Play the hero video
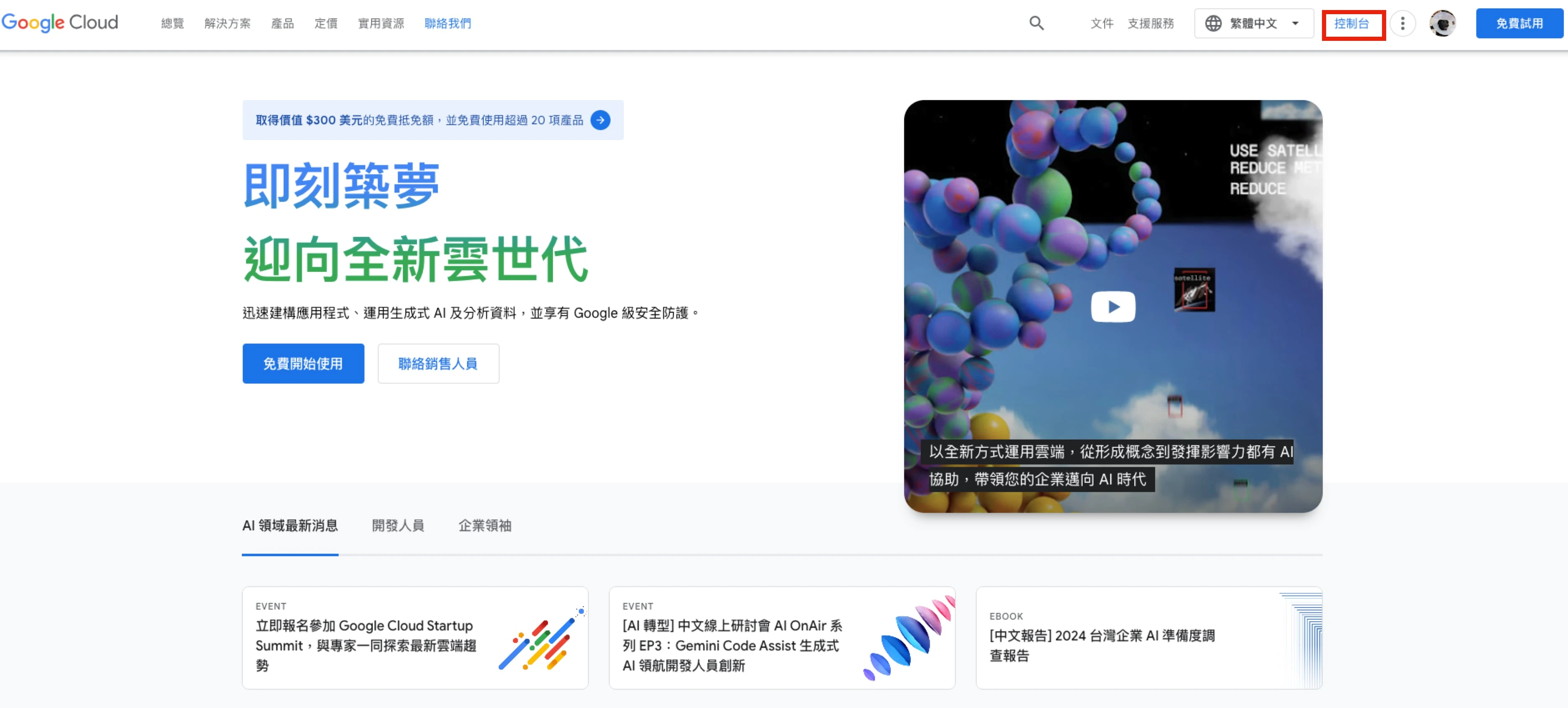The height and width of the screenshot is (708, 1568). pos(1113,306)
